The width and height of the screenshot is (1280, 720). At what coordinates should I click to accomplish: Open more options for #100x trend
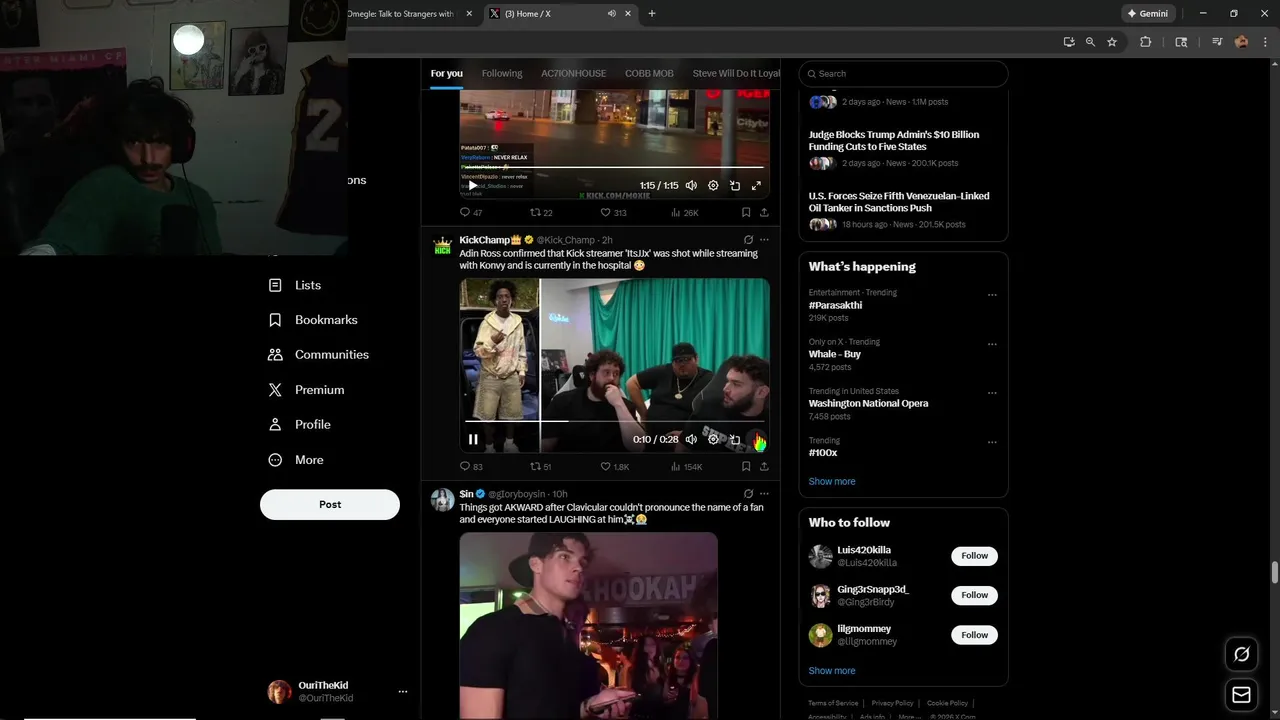click(x=992, y=442)
